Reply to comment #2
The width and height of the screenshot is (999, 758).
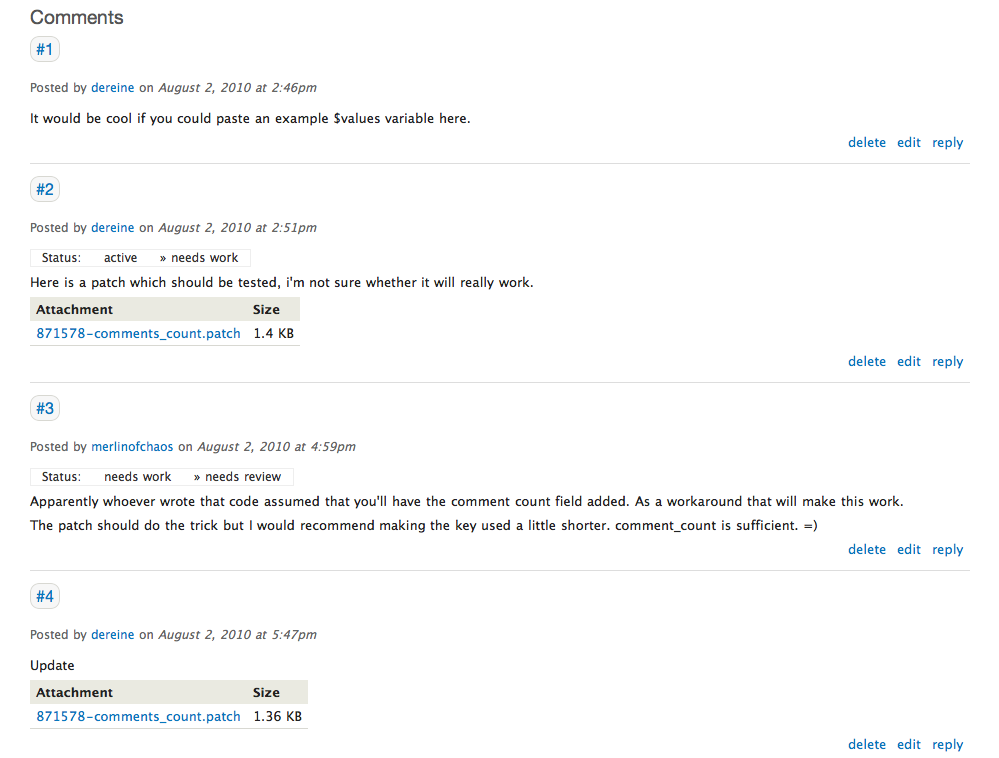[947, 362]
